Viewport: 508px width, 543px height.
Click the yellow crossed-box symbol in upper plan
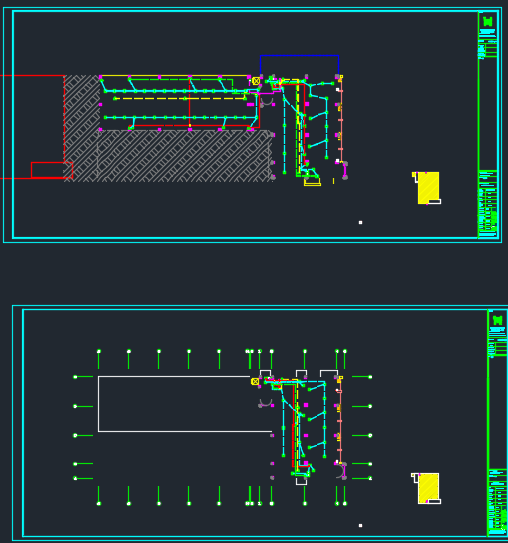click(x=256, y=81)
